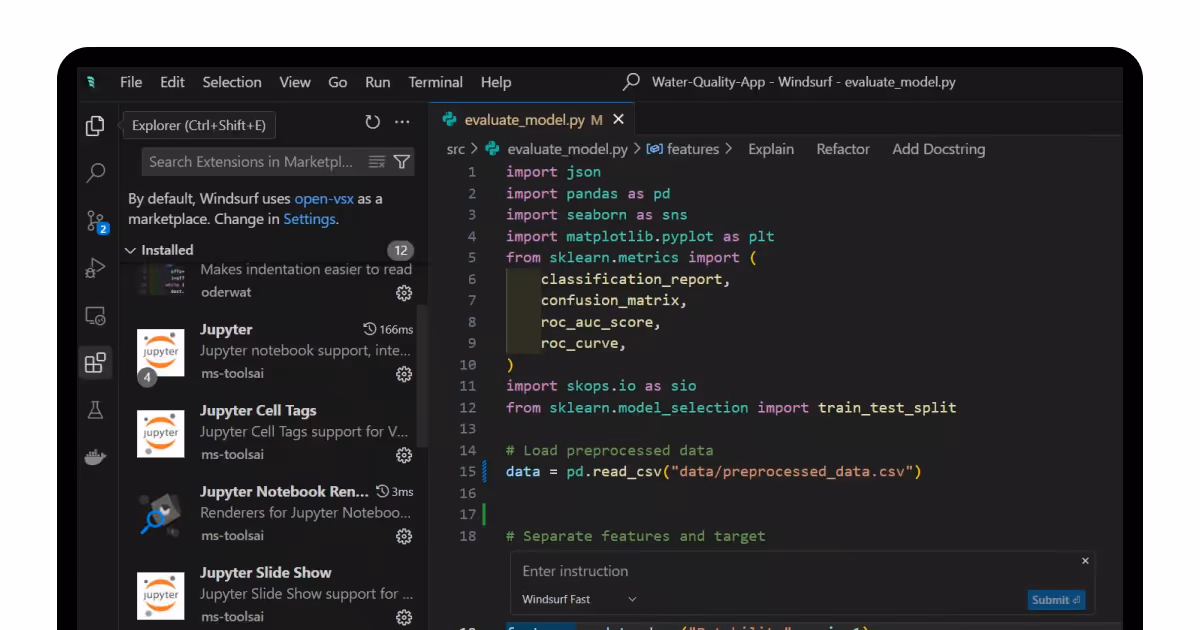The height and width of the screenshot is (630, 1200).
Task: Open the Testing flask icon
Action: click(95, 410)
